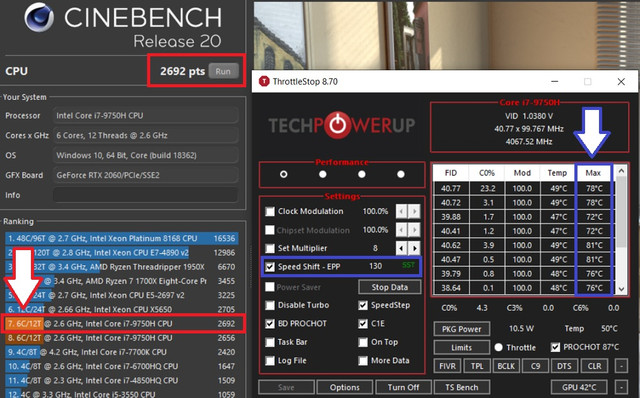Select the first Performance profile radio button
Viewport: 640px width, 398px height.
click(284, 174)
